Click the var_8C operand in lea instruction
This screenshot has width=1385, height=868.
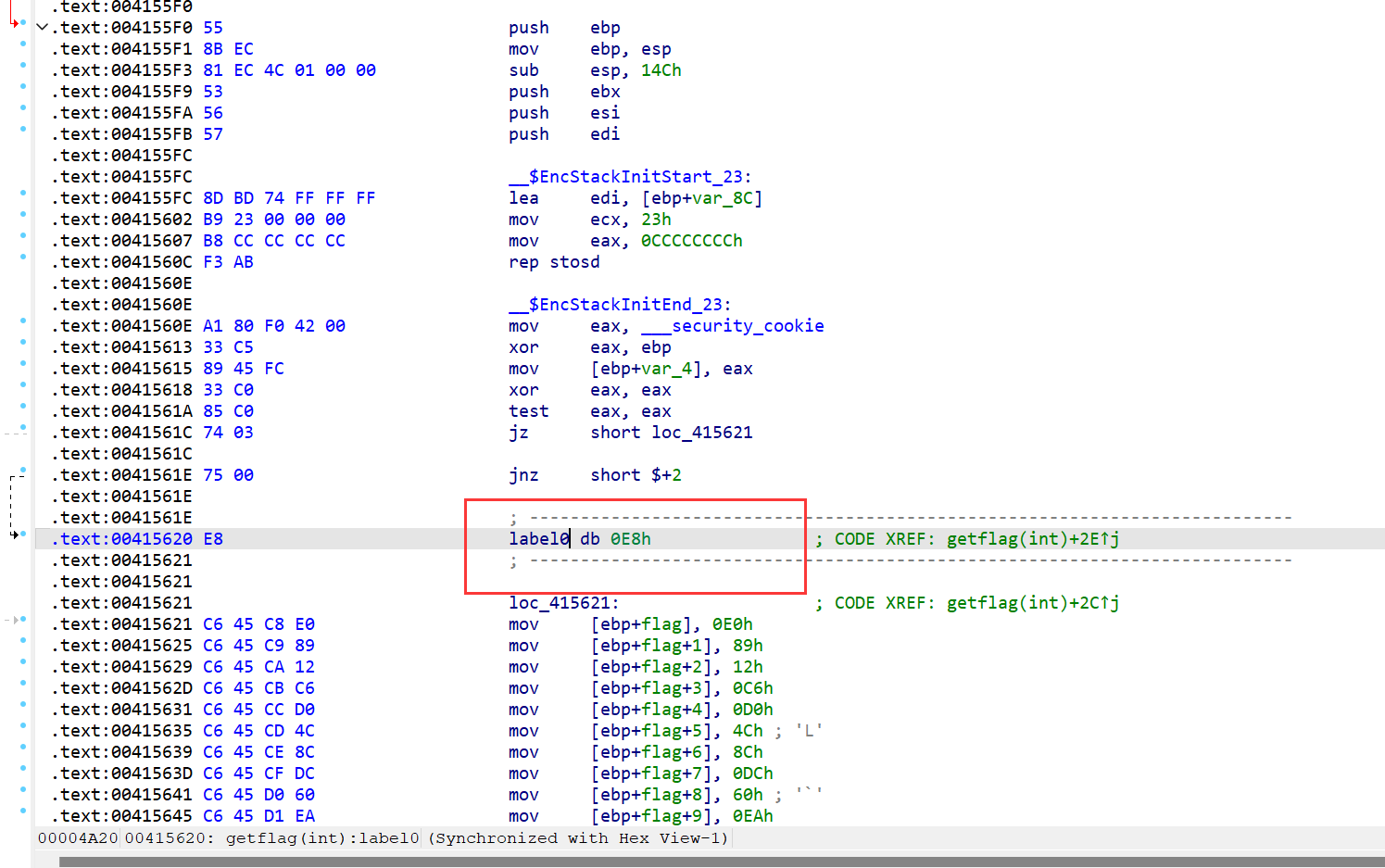pyautogui.click(x=723, y=198)
